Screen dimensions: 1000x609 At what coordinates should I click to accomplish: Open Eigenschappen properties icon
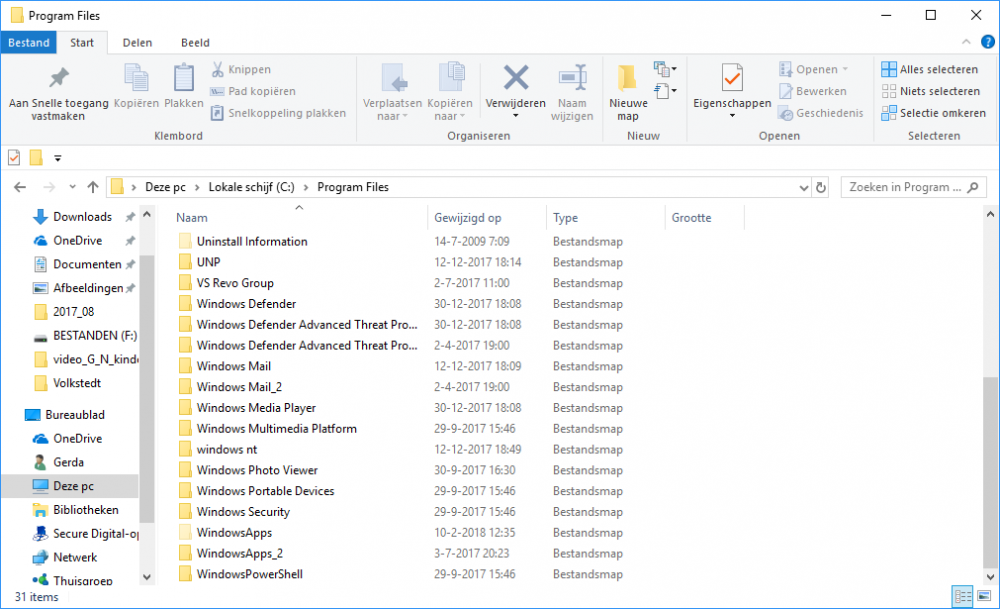[732, 78]
